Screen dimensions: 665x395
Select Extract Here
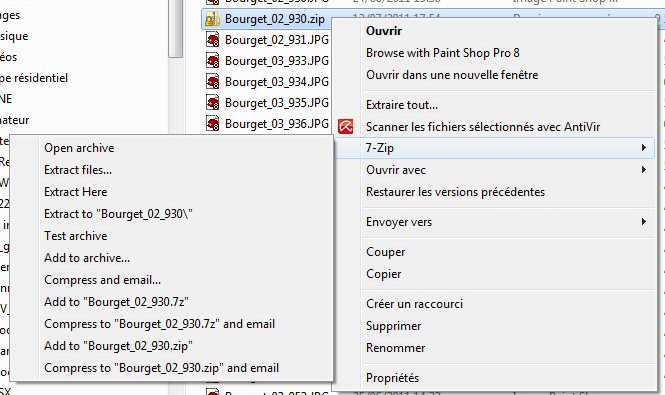(75, 192)
